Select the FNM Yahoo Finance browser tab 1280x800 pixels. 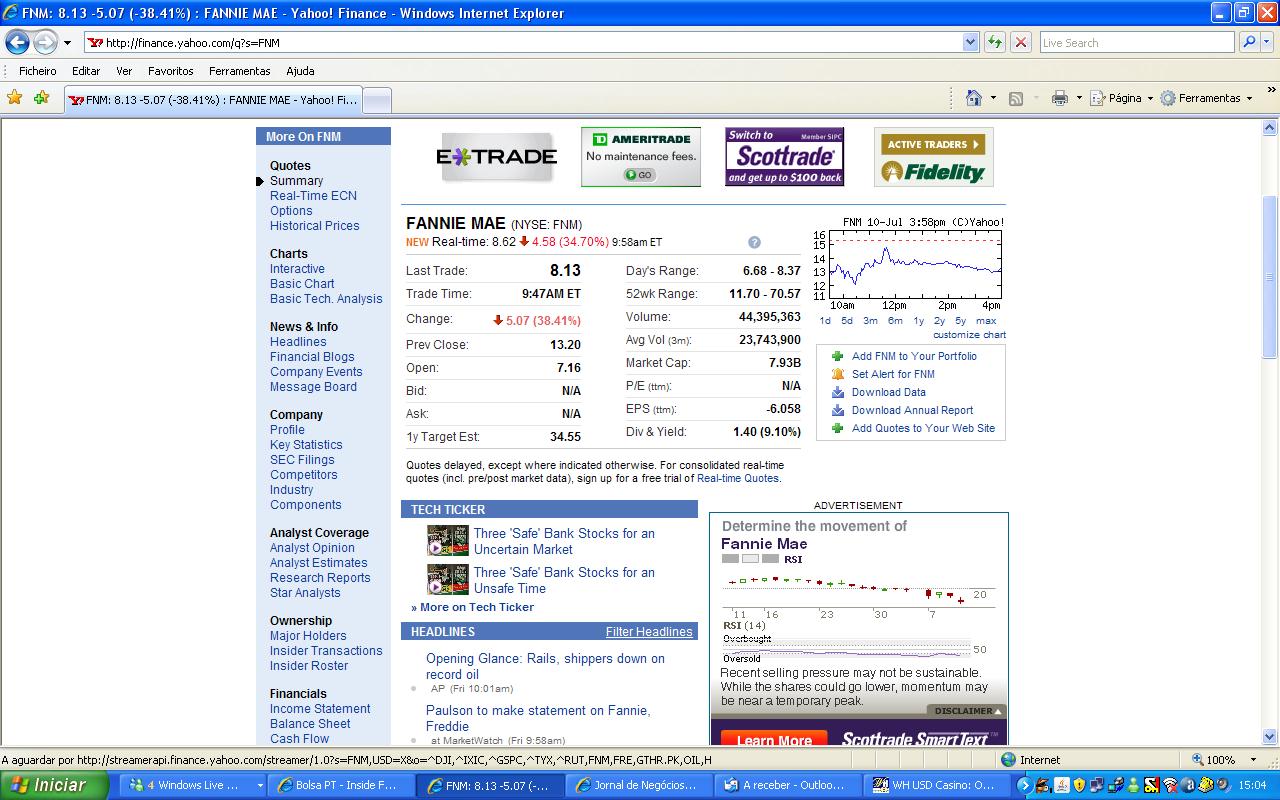tap(212, 100)
